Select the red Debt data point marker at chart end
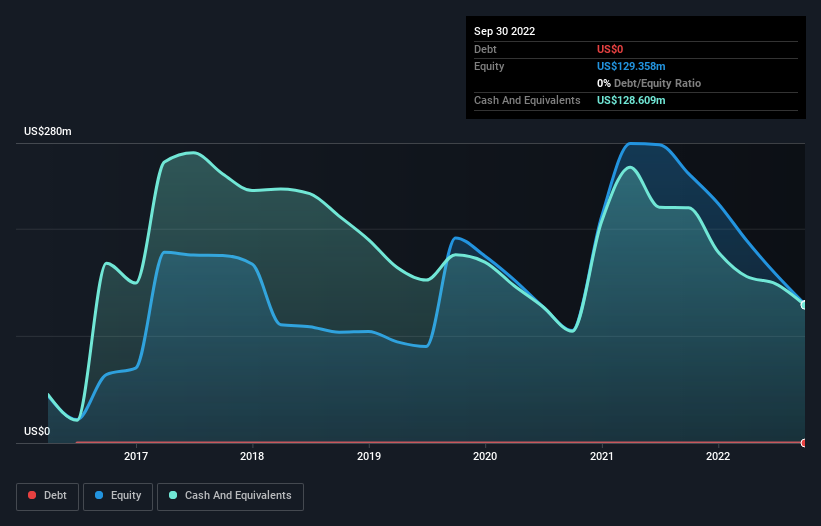Image resolution: width=821 pixels, height=526 pixels. point(804,443)
